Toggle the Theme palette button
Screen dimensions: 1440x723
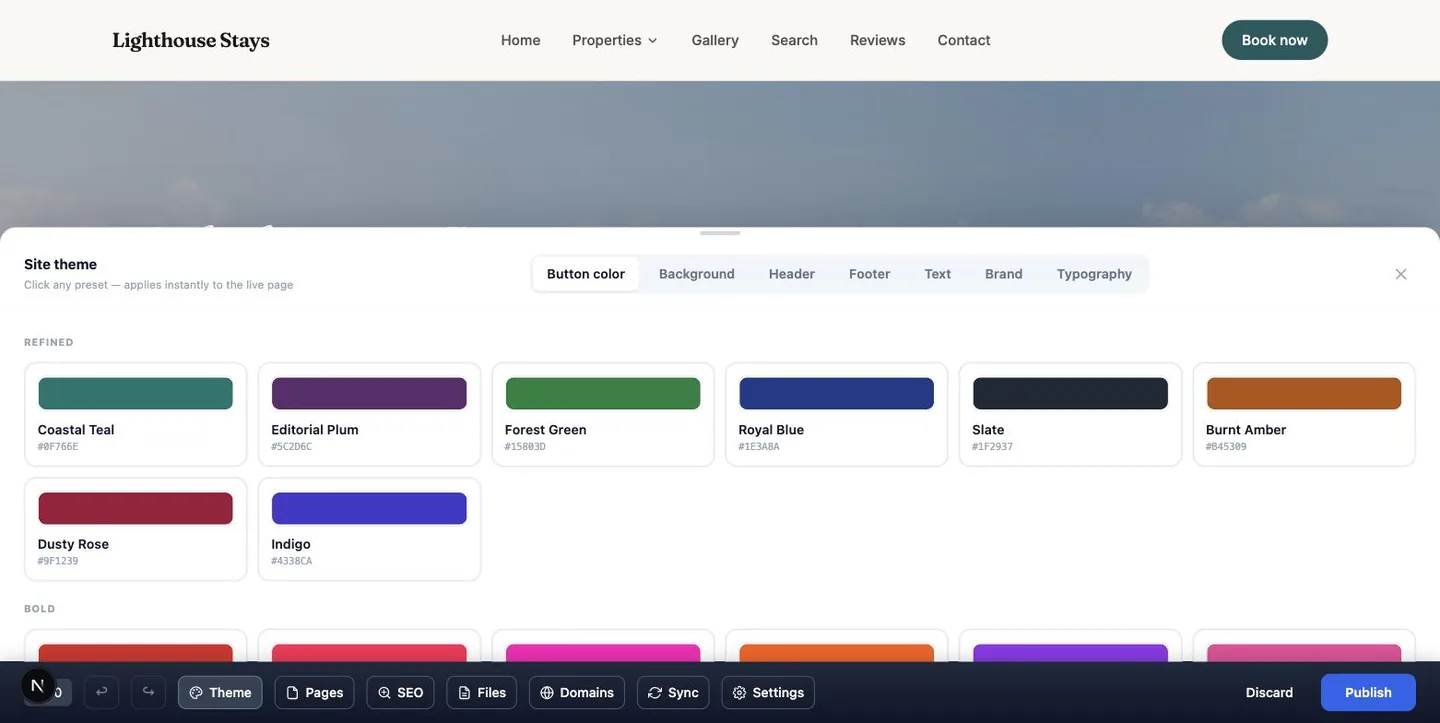tap(220, 692)
